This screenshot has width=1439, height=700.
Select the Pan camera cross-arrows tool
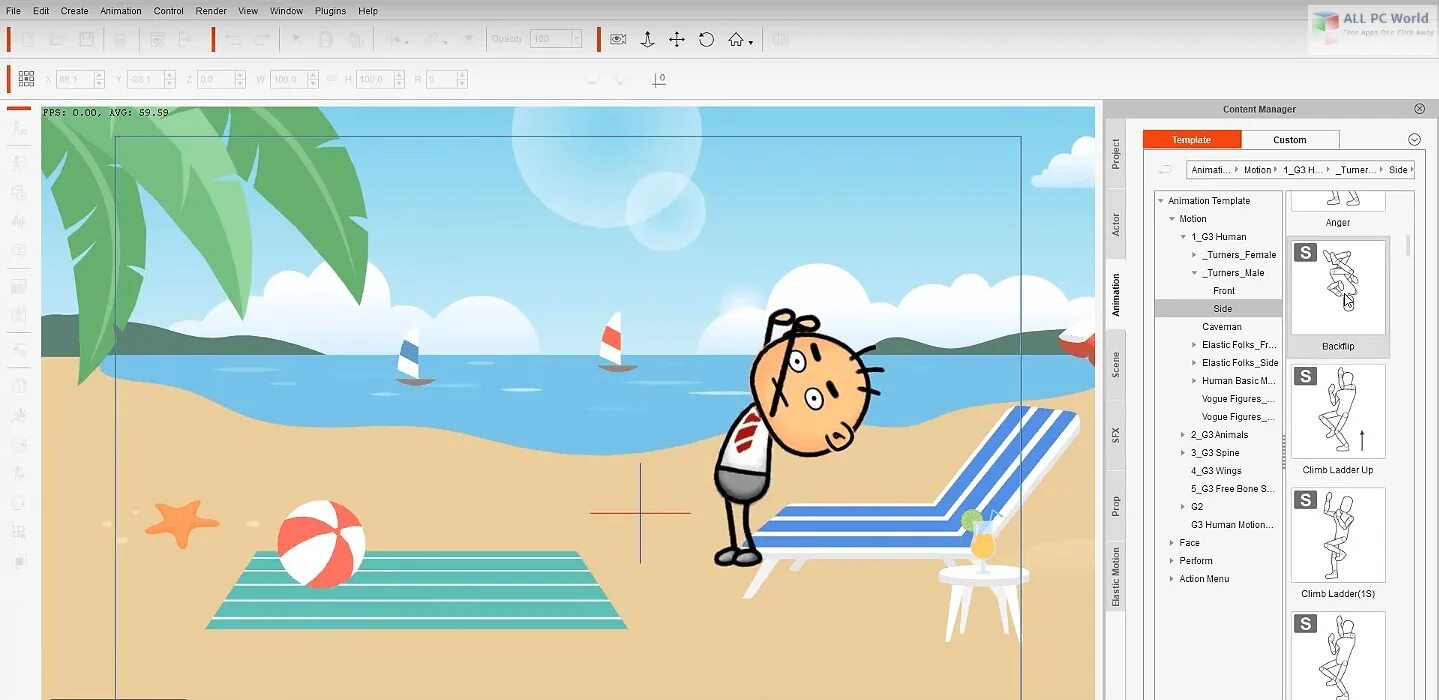click(677, 40)
